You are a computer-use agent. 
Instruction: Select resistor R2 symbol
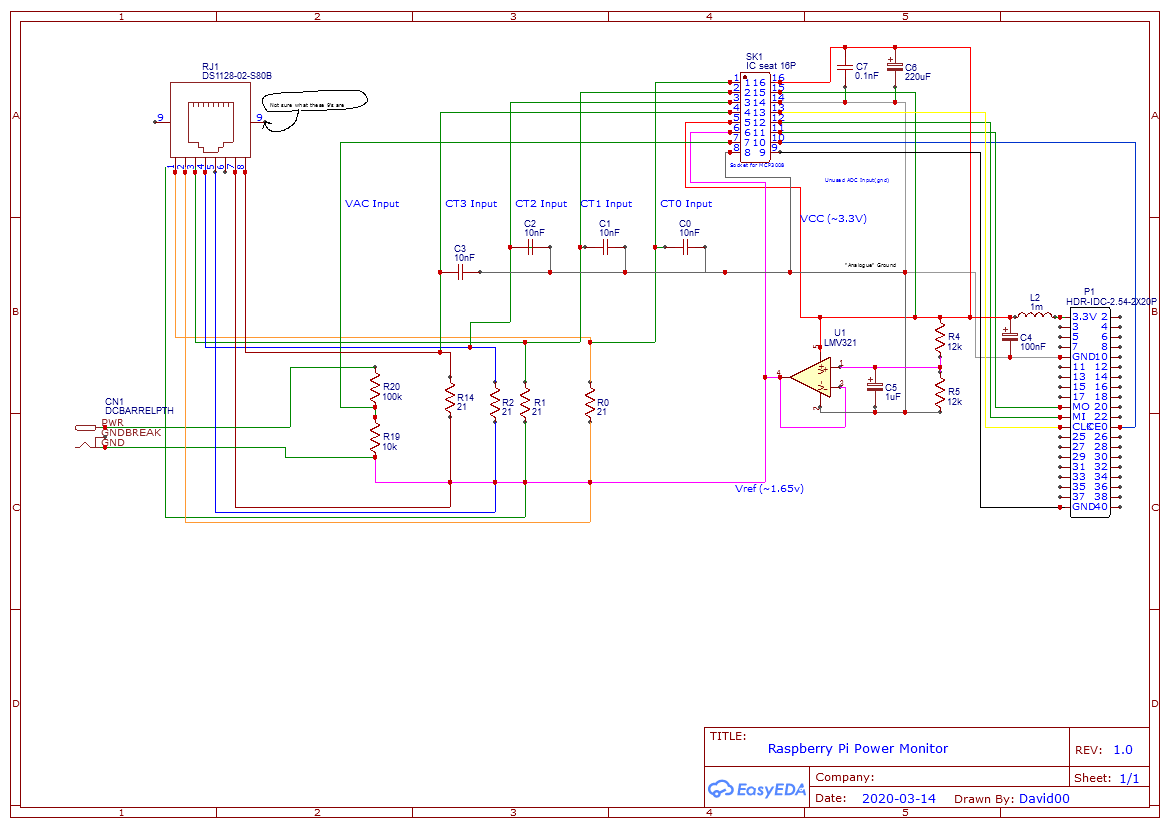(495, 402)
